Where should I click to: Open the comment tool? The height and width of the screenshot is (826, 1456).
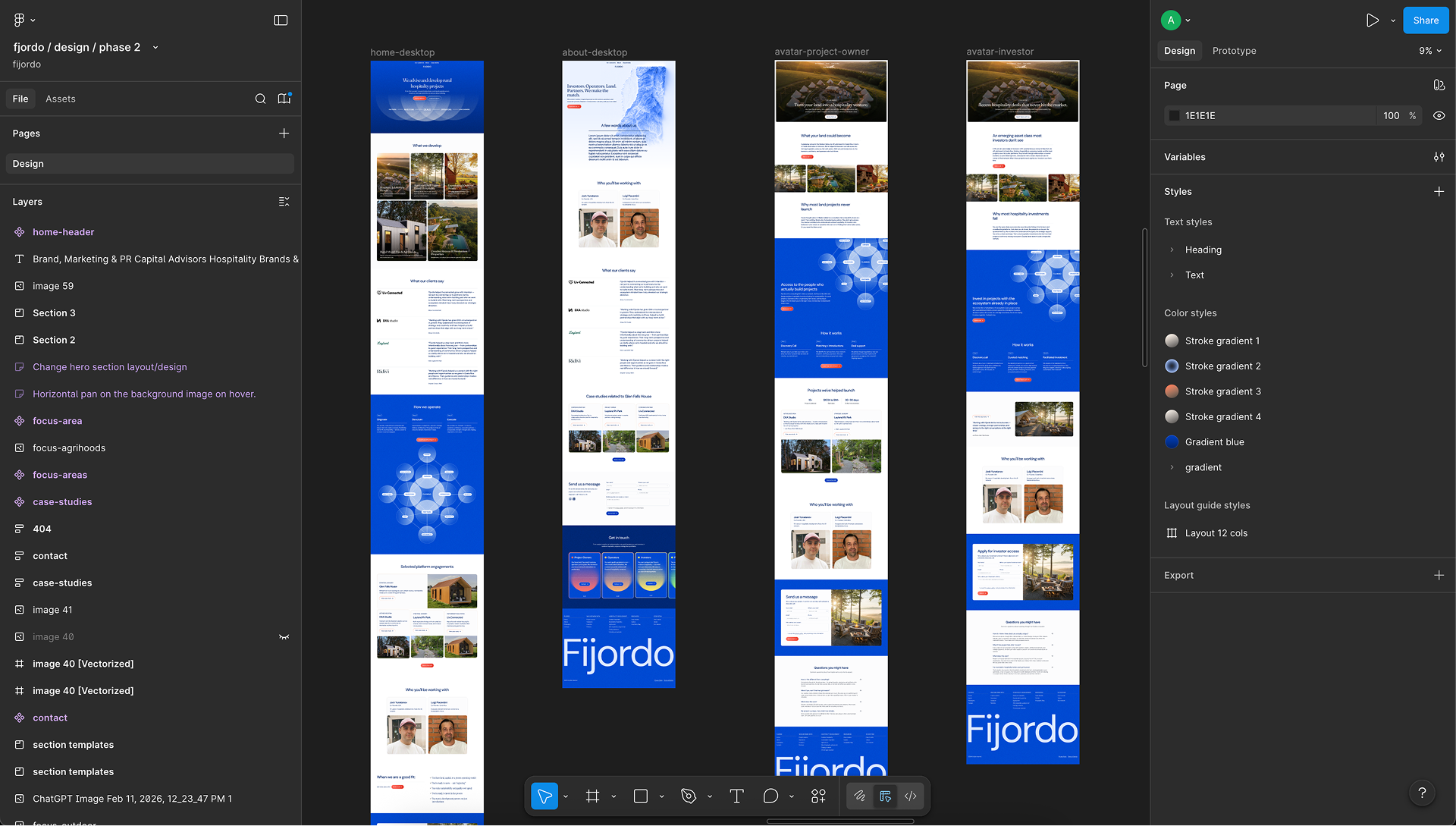point(771,796)
